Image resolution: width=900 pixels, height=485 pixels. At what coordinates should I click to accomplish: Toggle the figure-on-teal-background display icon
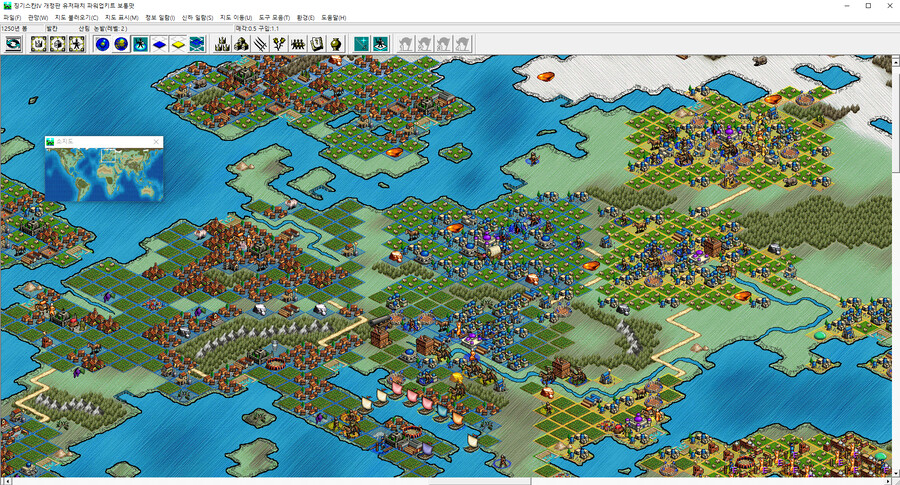tap(141, 44)
